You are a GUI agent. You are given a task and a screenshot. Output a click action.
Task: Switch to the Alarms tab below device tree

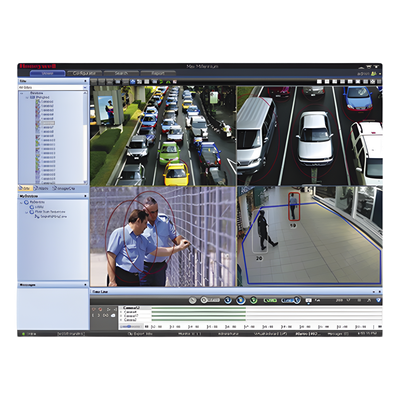pos(42,189)
